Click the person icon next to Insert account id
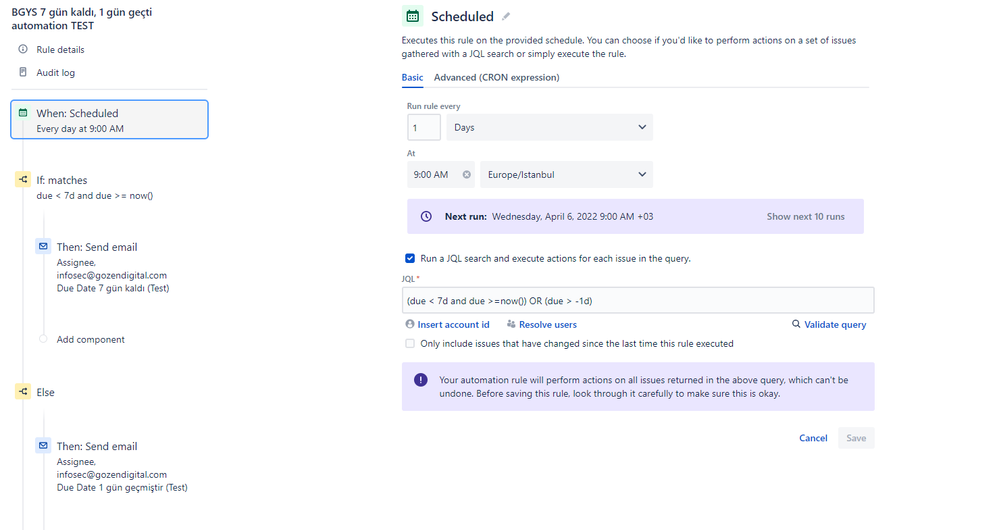999x530 pixels. tap(410, 324)
